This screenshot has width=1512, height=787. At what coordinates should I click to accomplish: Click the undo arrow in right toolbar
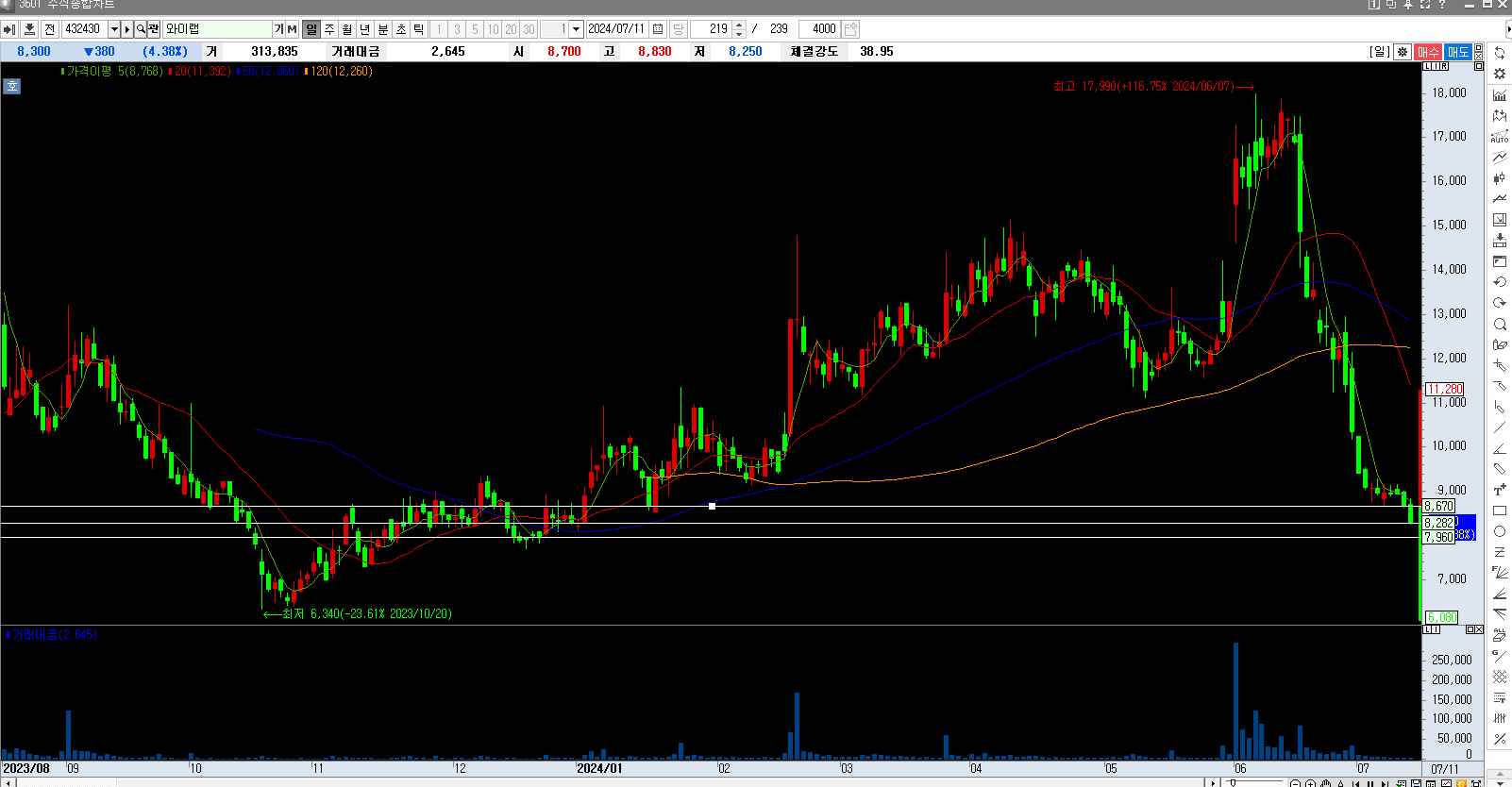(1500, 282)
